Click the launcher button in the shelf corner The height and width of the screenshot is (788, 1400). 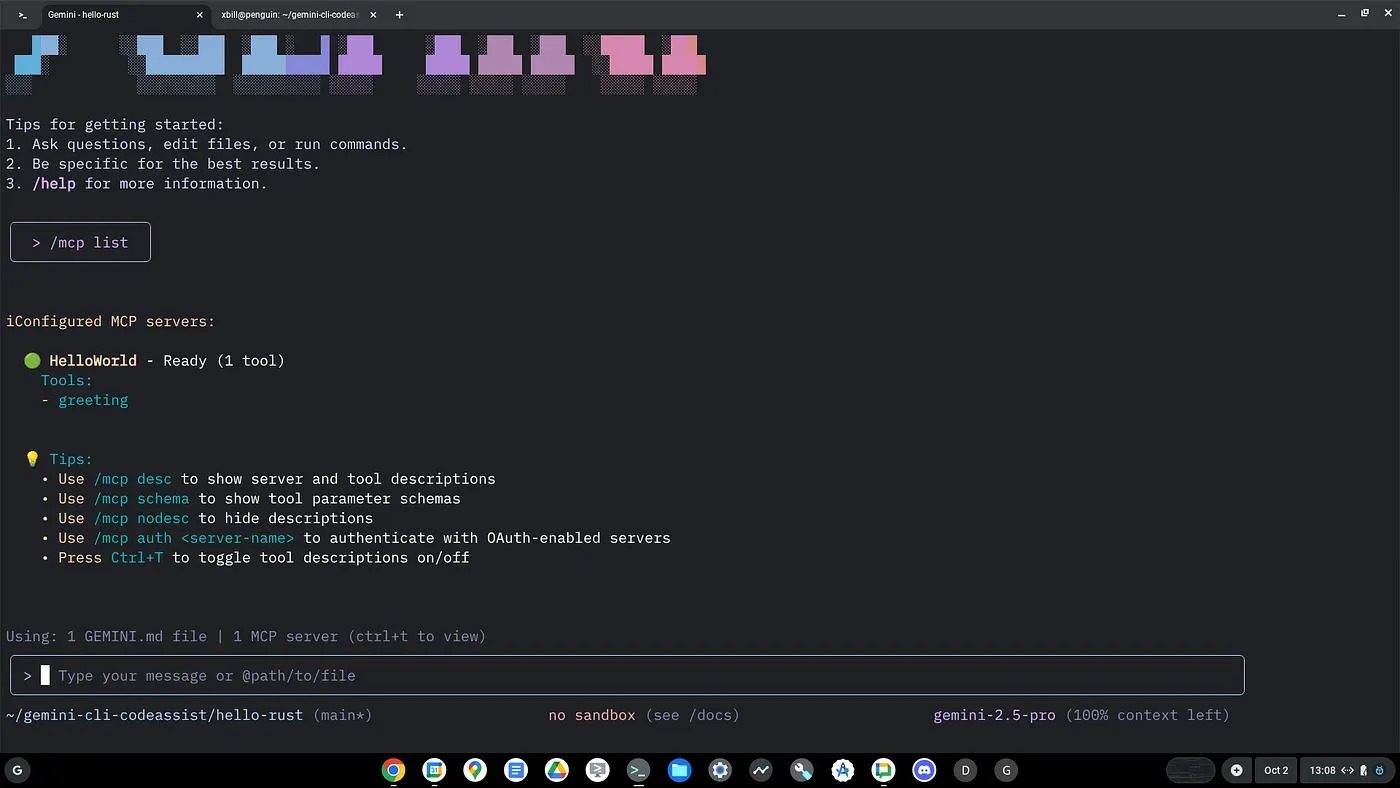pos(17,770)
